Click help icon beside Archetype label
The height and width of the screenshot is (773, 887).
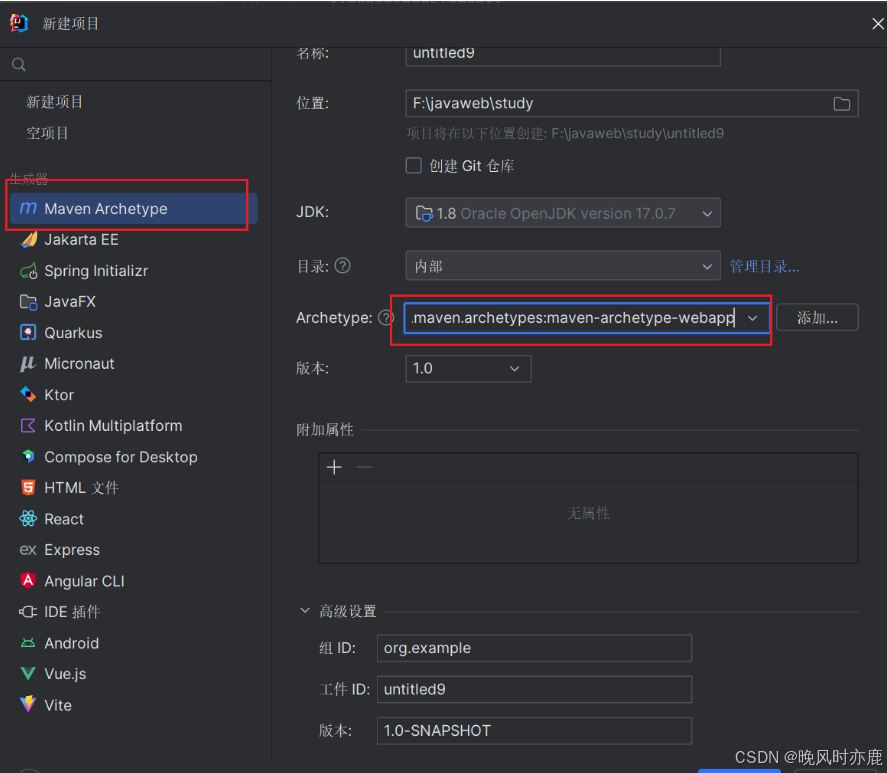coord(386,318)
